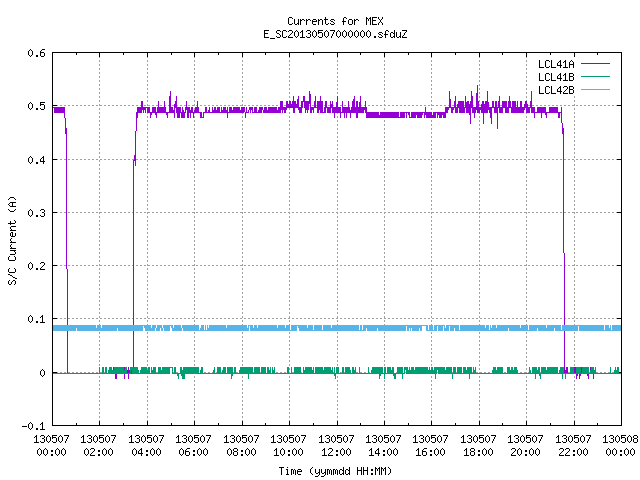Click the 10:00 x-axis tick label
This screenshot has width=640, height=480.
pyautogui.click(x=288, y=452)
